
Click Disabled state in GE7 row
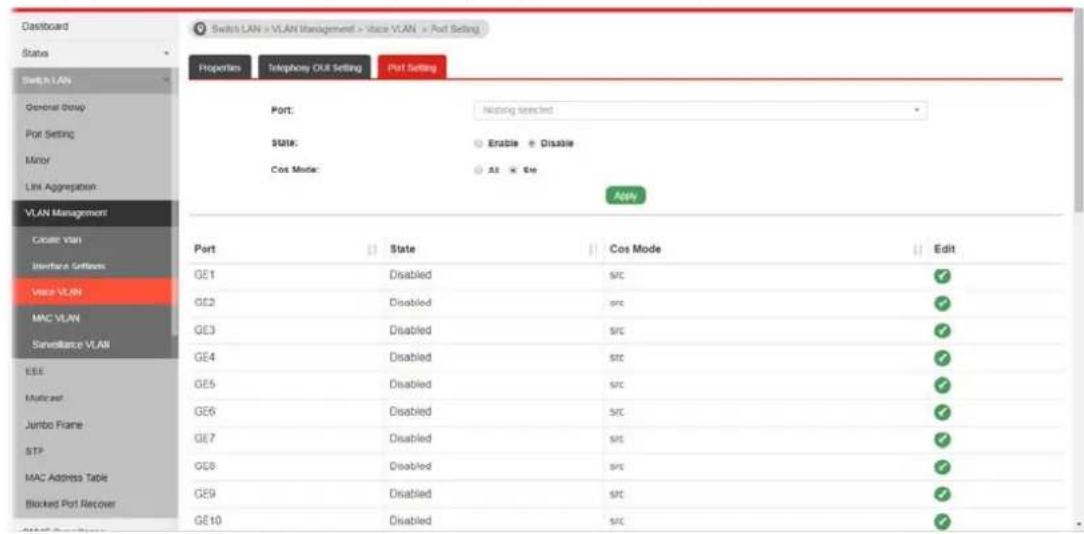411,439
